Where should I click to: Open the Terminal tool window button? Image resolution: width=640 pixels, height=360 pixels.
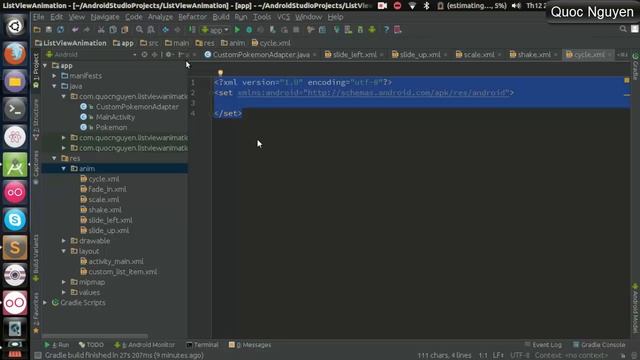202,345
